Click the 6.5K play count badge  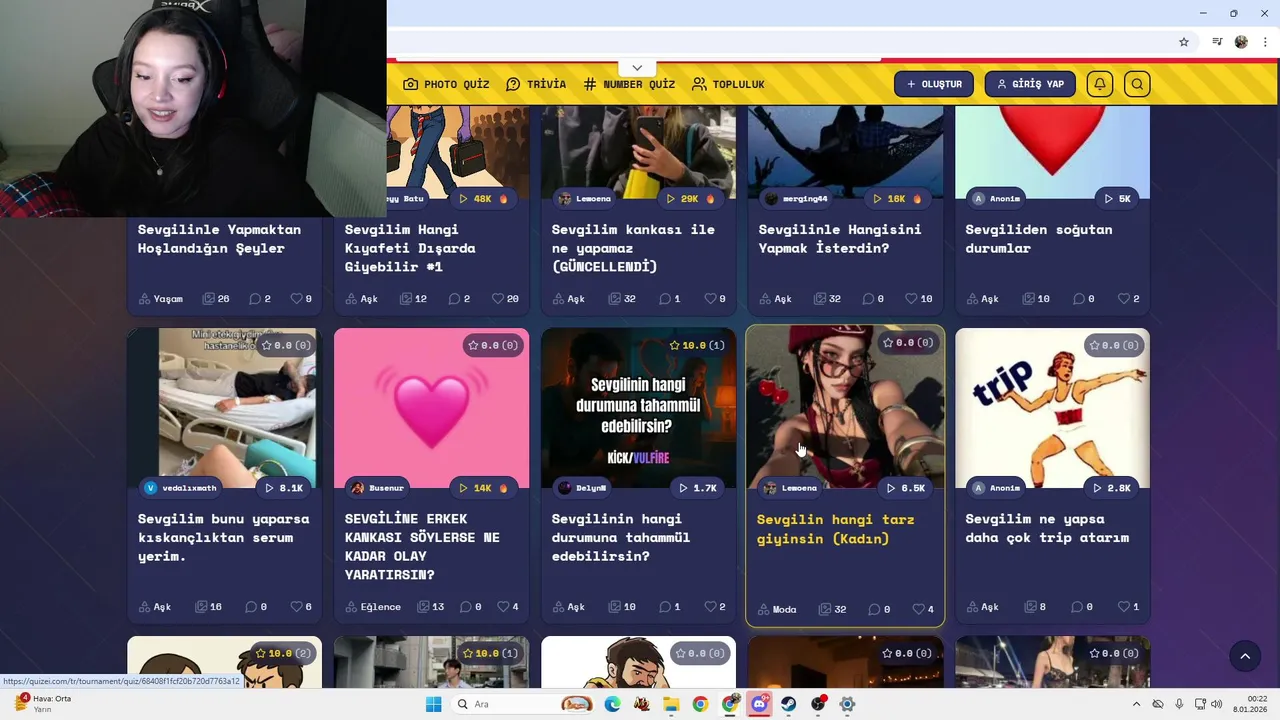tap(906, 488)
